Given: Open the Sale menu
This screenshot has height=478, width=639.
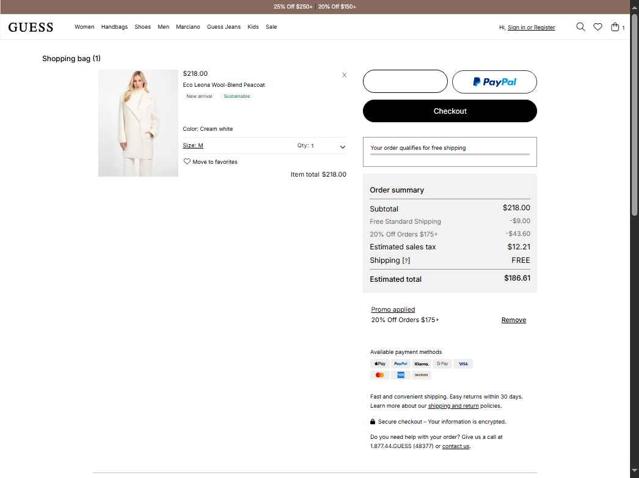Looking at the screenshot, I should 271,27.
